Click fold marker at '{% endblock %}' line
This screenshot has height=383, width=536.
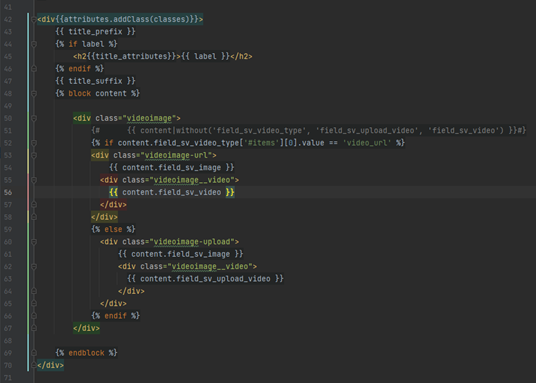point(34,353)
